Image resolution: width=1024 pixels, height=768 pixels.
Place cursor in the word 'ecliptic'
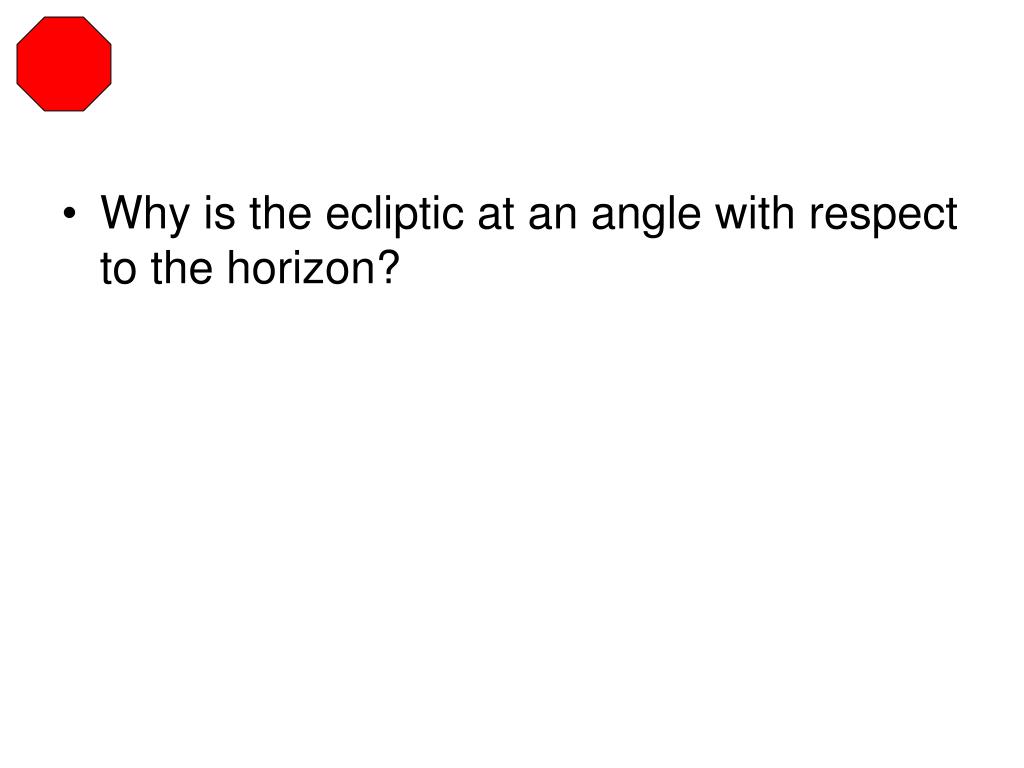(x=394, y=215)
